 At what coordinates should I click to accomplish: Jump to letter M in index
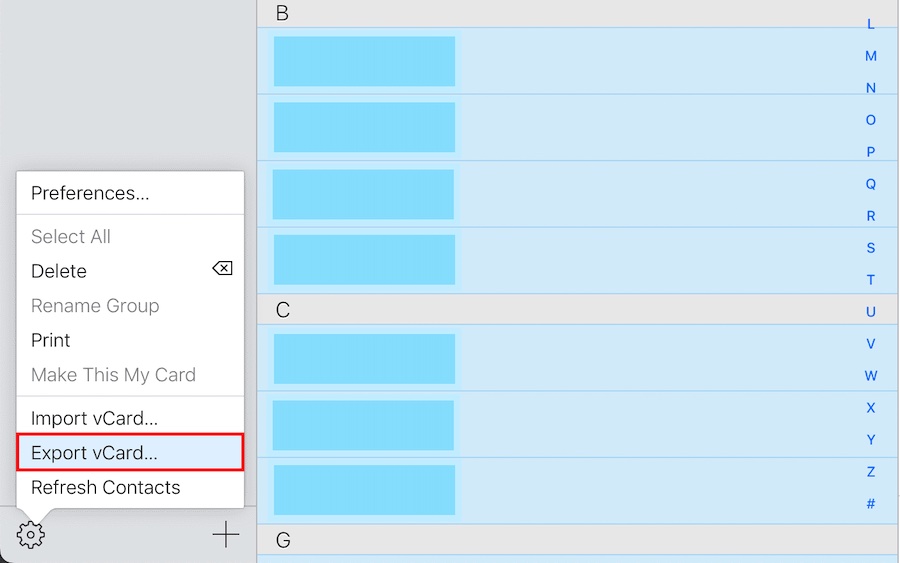(x=871, y=56)
